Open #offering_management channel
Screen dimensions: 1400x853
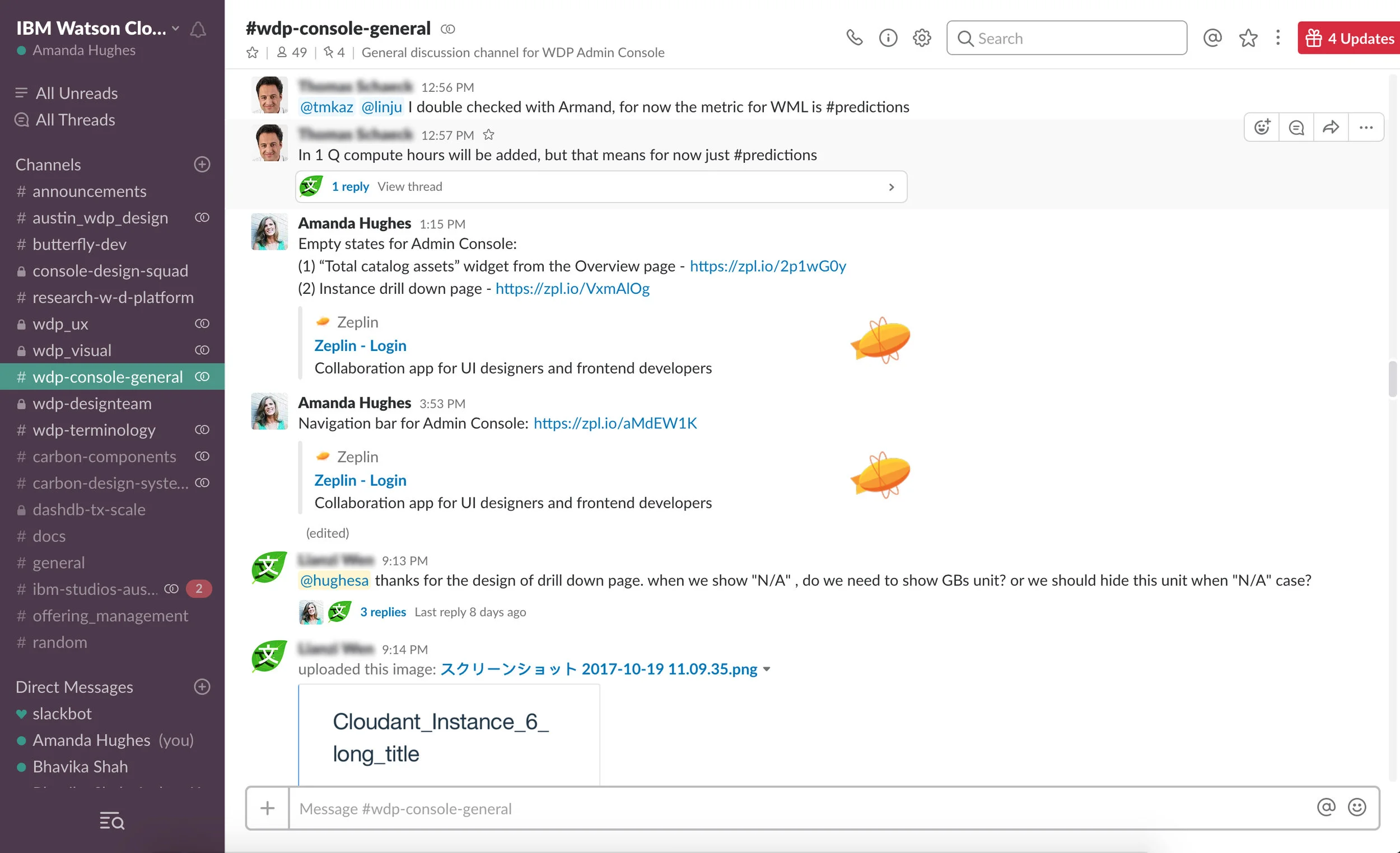click(x=113, y=616)
